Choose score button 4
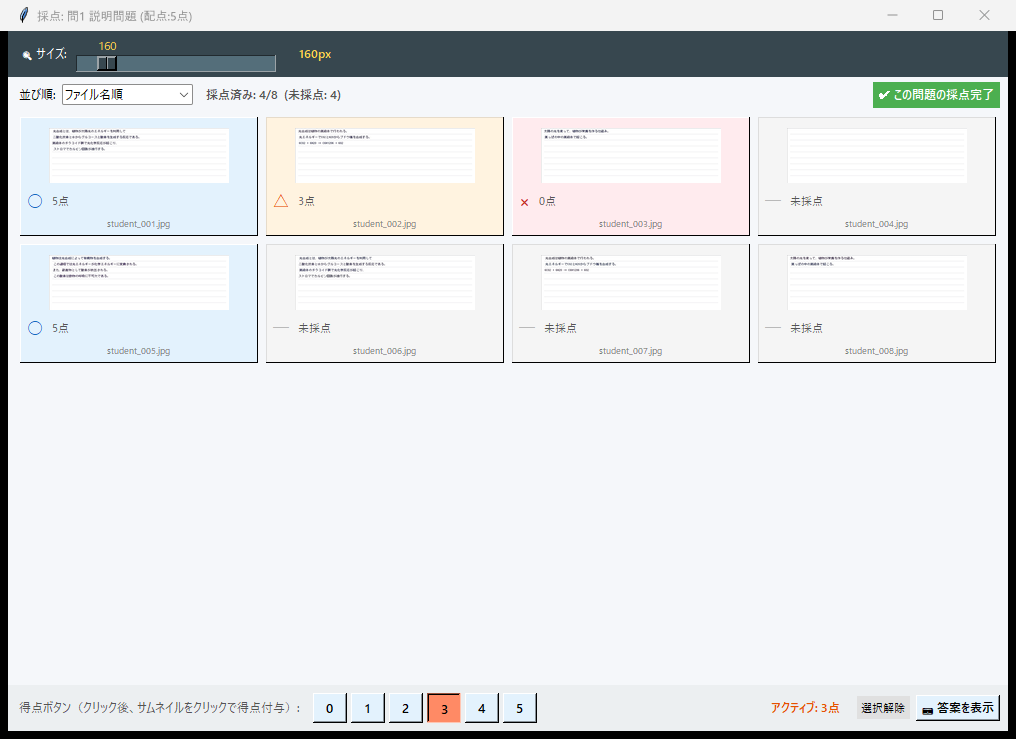This screenshot has height=739, width=1016. (x=481, y=708)
